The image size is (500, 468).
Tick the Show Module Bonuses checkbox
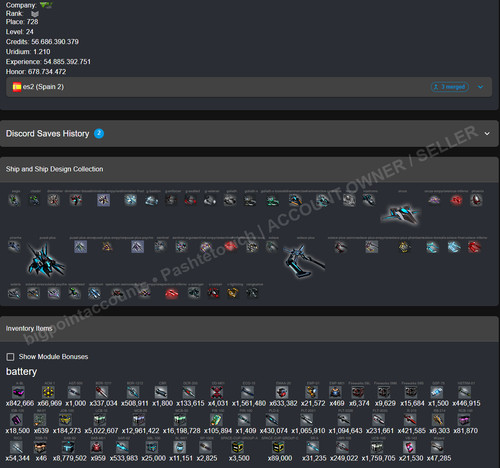click(x=10, y=357)
